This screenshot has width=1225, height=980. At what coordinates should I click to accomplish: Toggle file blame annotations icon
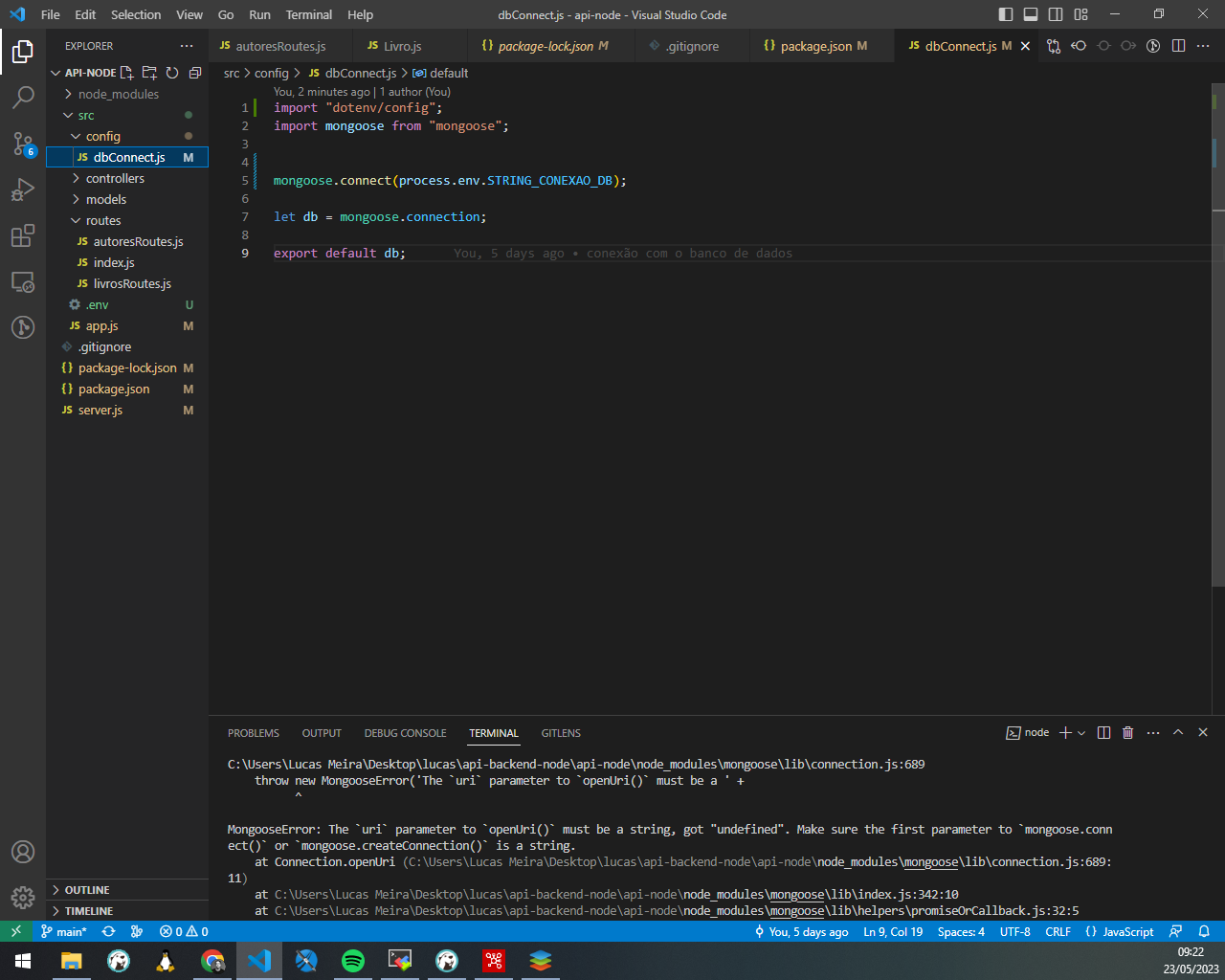[1153, 46]
